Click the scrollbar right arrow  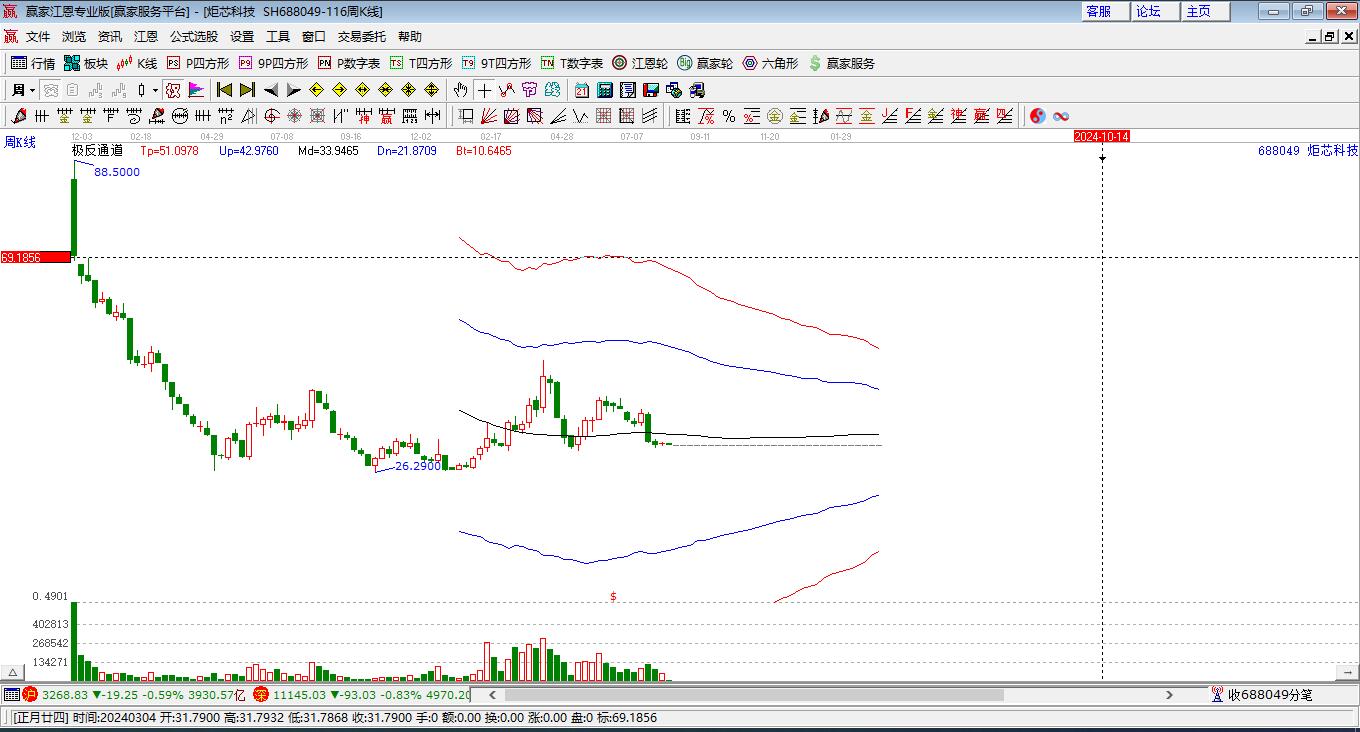pos(1170,695)
